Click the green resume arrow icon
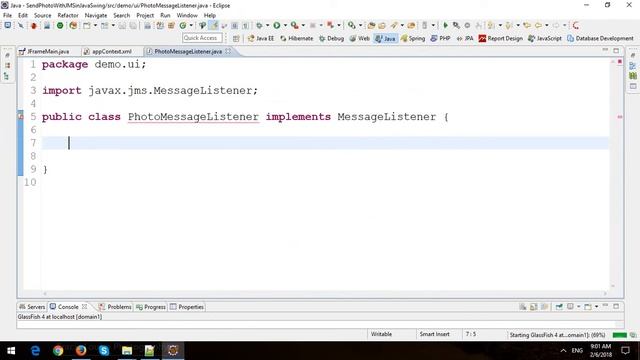This screenshot has width=640, height=360. (446, 25)
